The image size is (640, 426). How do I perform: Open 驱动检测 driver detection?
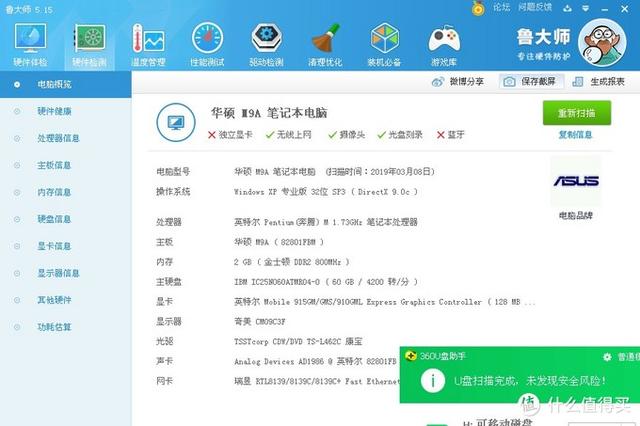pyautogui.click(x=266, y=45)
